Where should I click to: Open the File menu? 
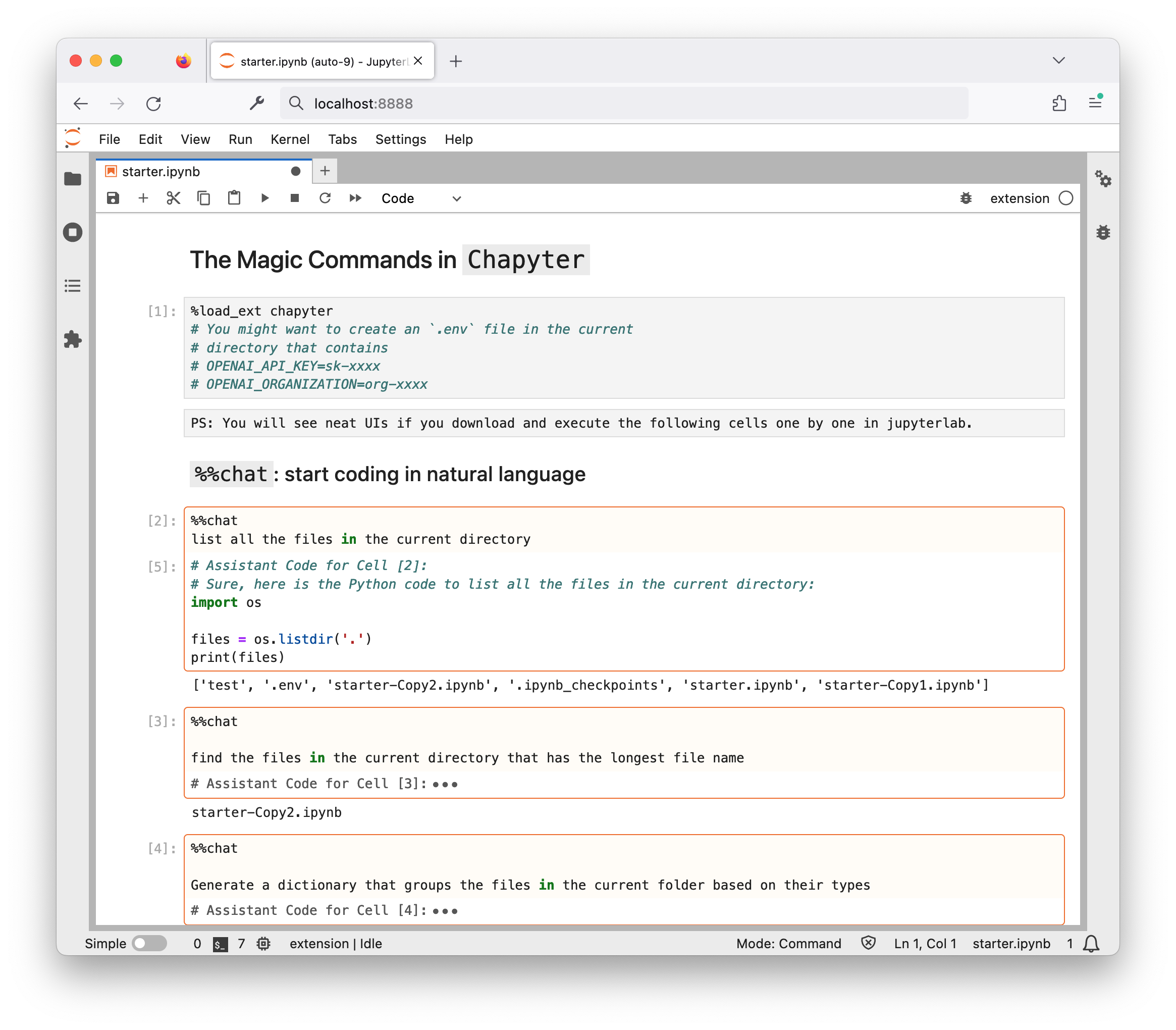pos(109,139)
